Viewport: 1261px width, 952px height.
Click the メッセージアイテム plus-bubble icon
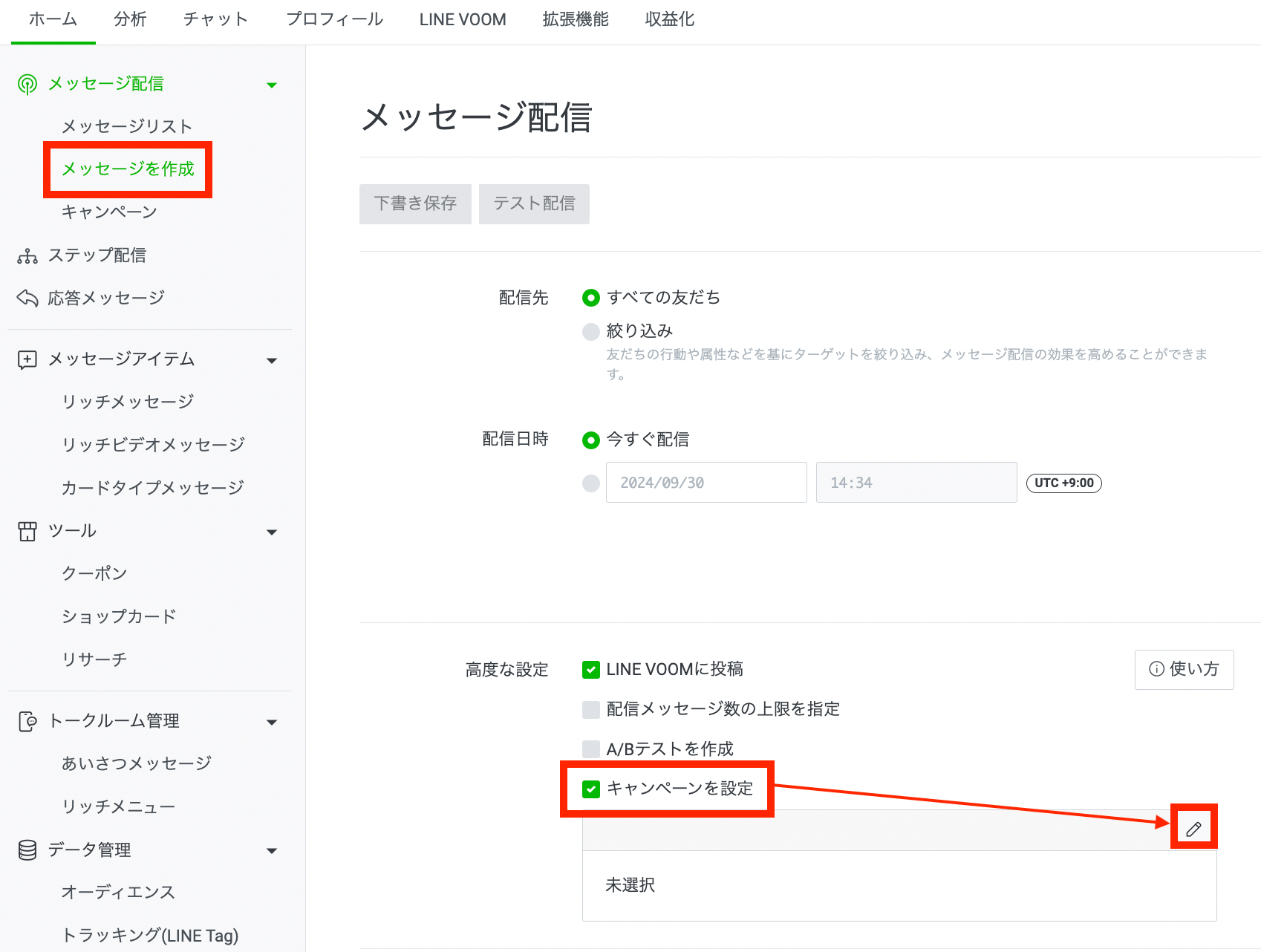pyautogui.click(x=27, y=360)
